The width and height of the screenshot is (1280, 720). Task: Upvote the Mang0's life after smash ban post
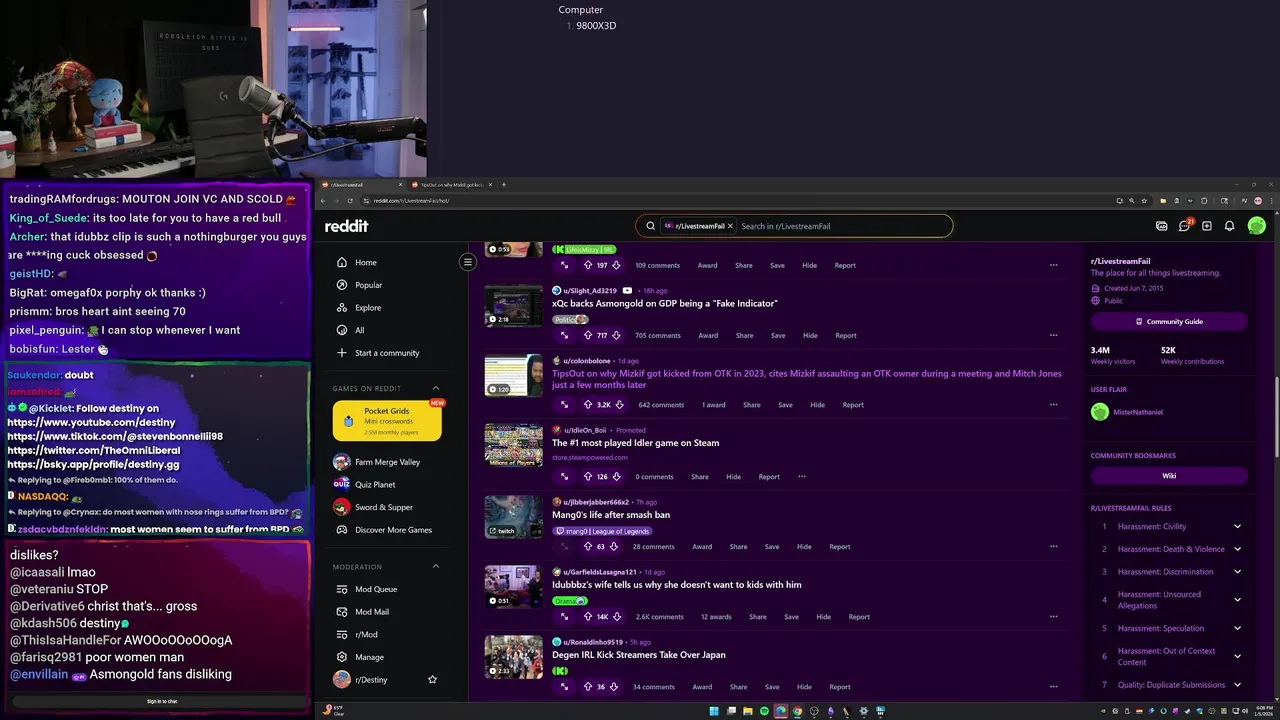tap(590, 547)
